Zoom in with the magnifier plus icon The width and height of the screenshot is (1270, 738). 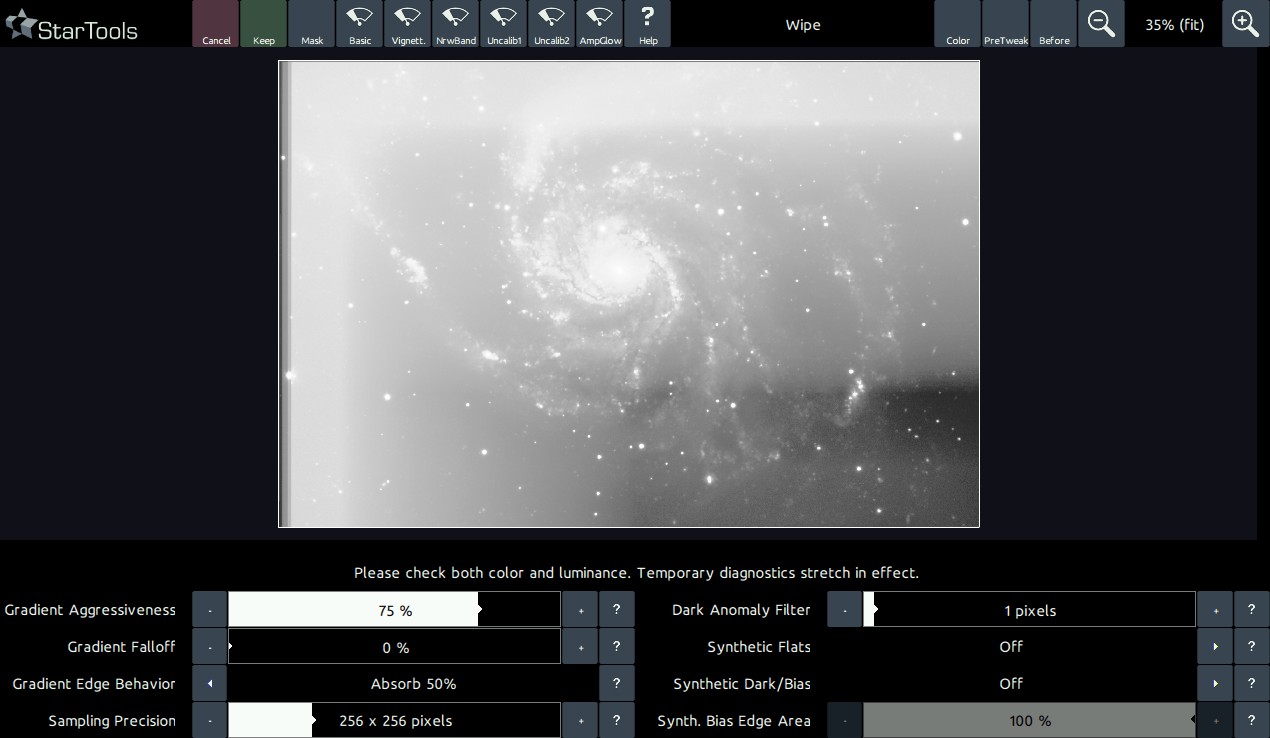[1245, 24]
